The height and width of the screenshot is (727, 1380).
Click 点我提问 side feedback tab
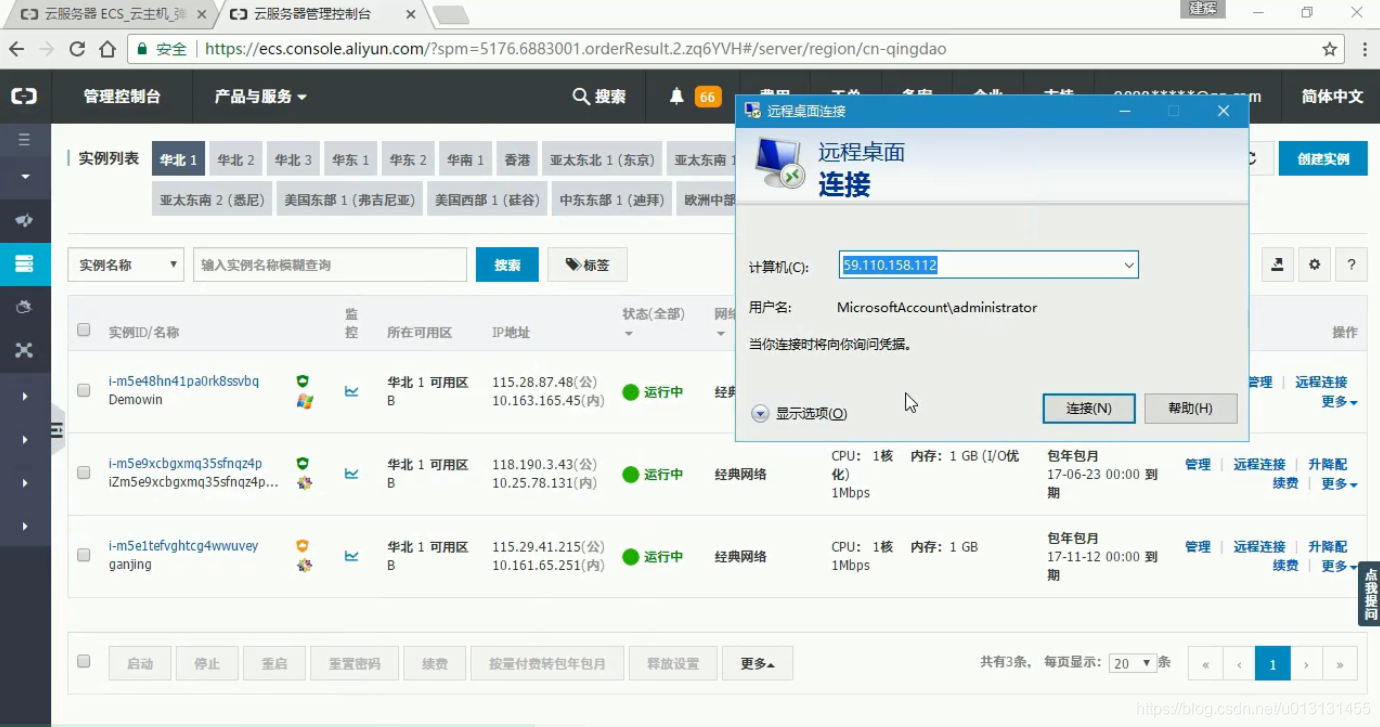click(1369, 594)
